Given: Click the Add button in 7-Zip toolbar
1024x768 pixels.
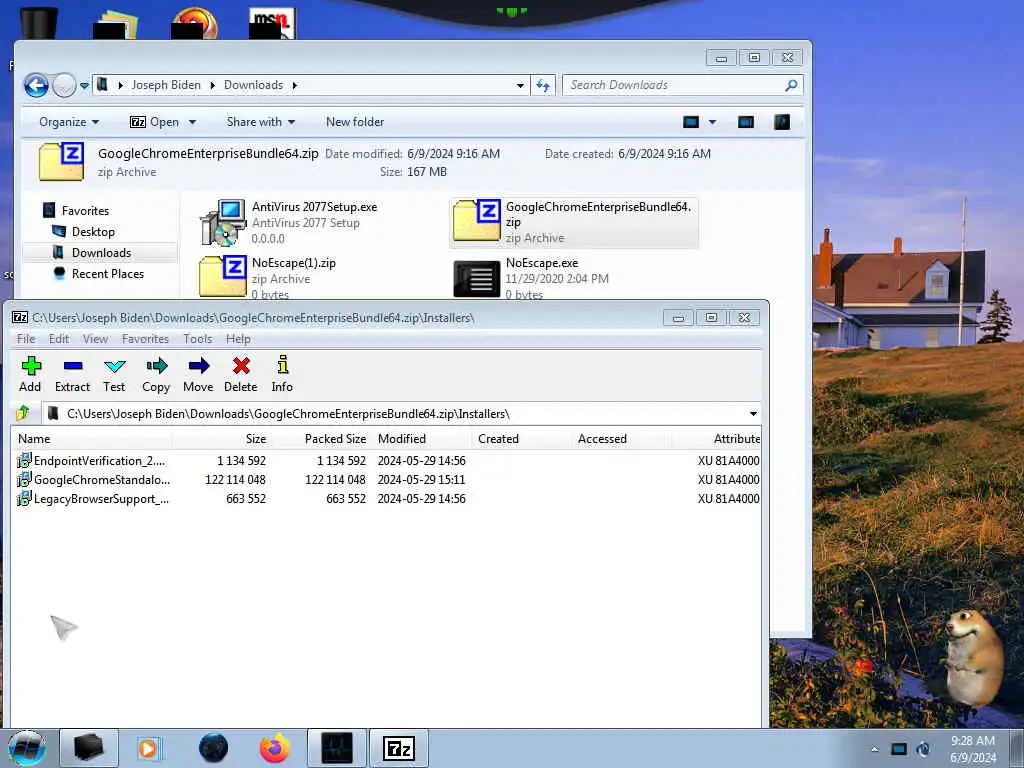Looking at the screenshot, I should [x=30, y=374].
